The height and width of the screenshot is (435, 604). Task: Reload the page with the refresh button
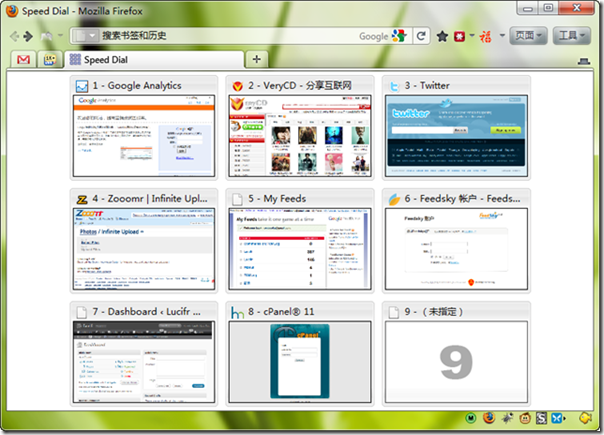tap(421, 36)
